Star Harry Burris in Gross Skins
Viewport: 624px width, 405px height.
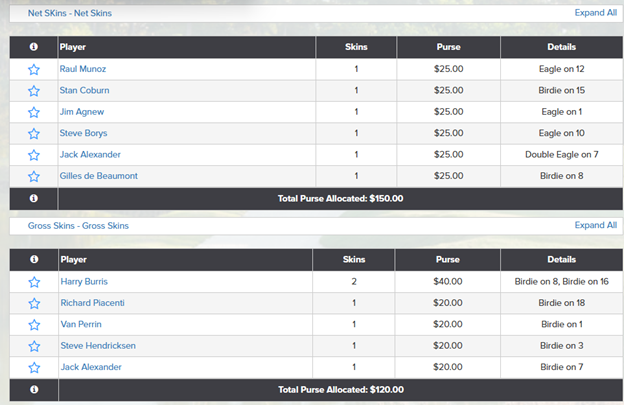34,282
